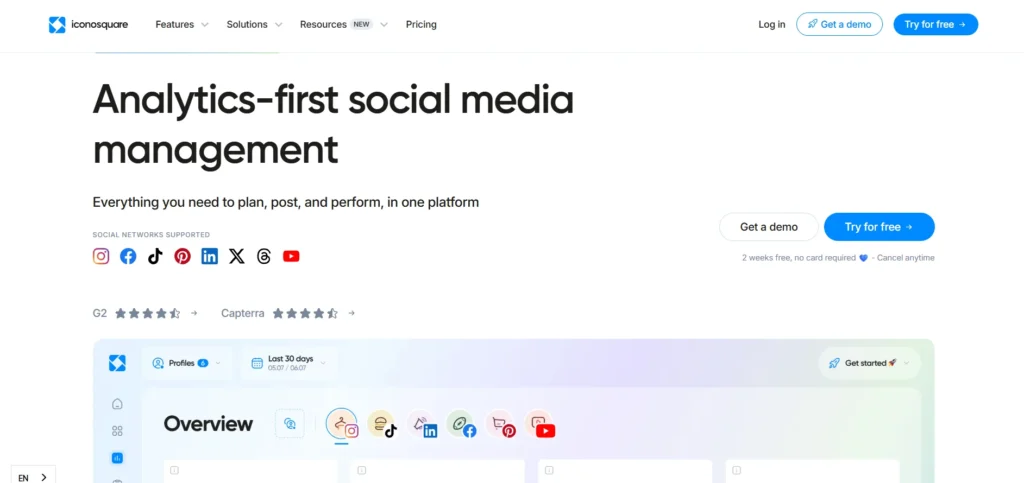Expand the Last 30 days date range

click(289, 363)
